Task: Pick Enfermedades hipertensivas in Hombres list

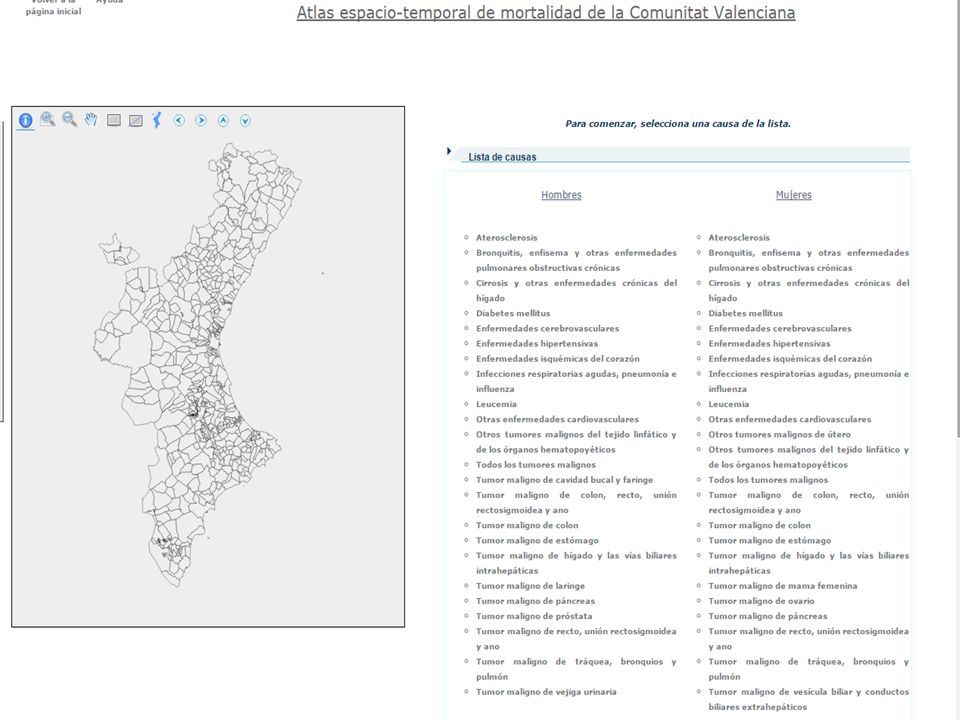Action: 537,344
